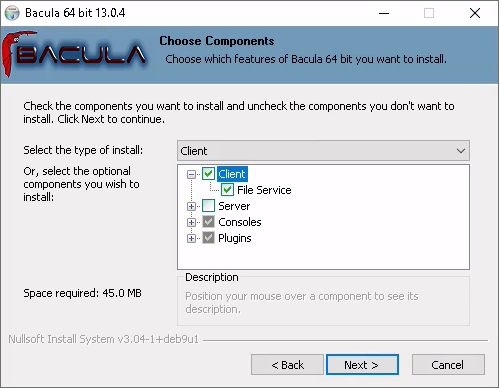Toggle the Consoles component checkbox

(x=208, y=222)
